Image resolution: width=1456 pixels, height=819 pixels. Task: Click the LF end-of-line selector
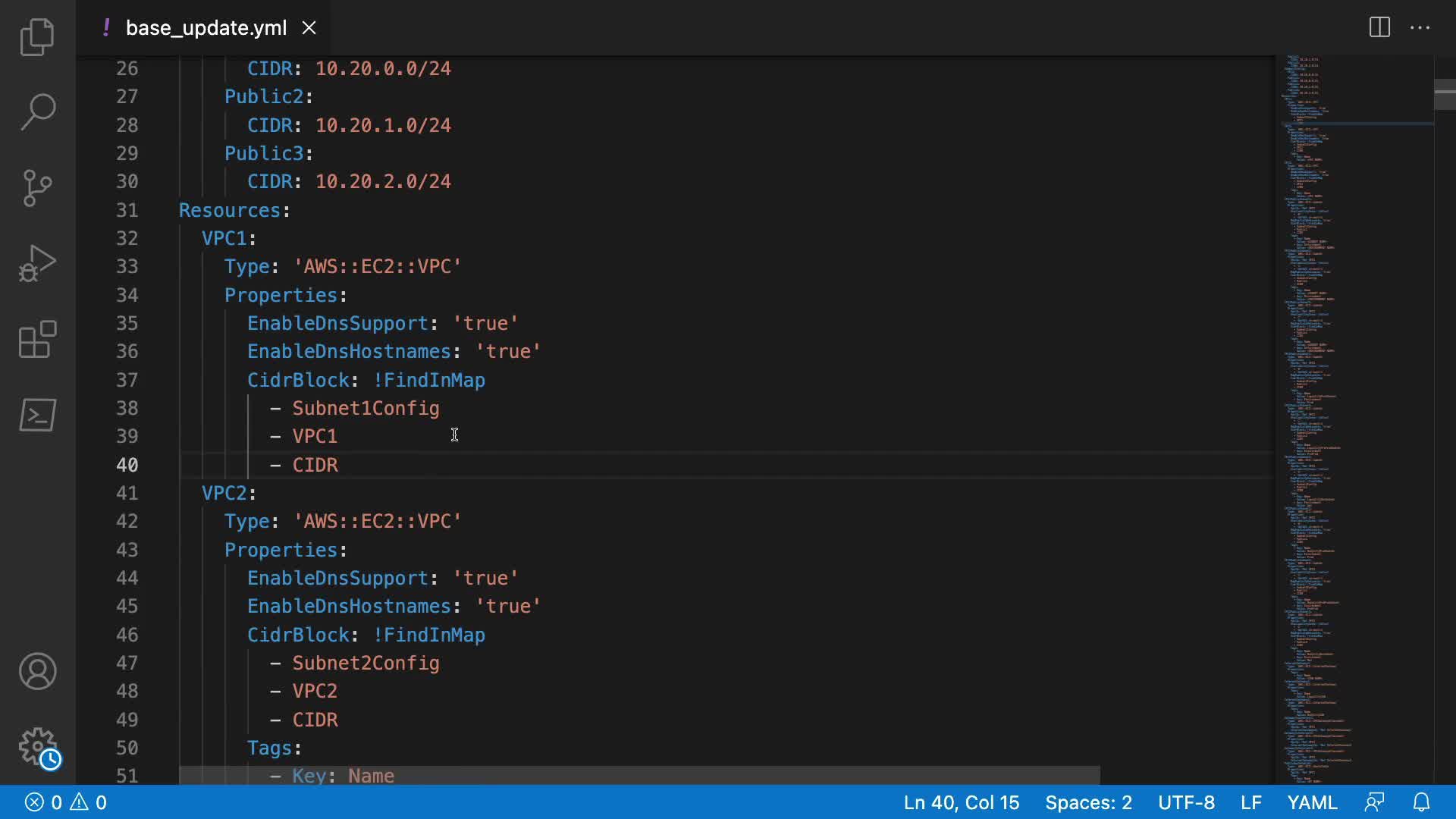[1250, 802]
